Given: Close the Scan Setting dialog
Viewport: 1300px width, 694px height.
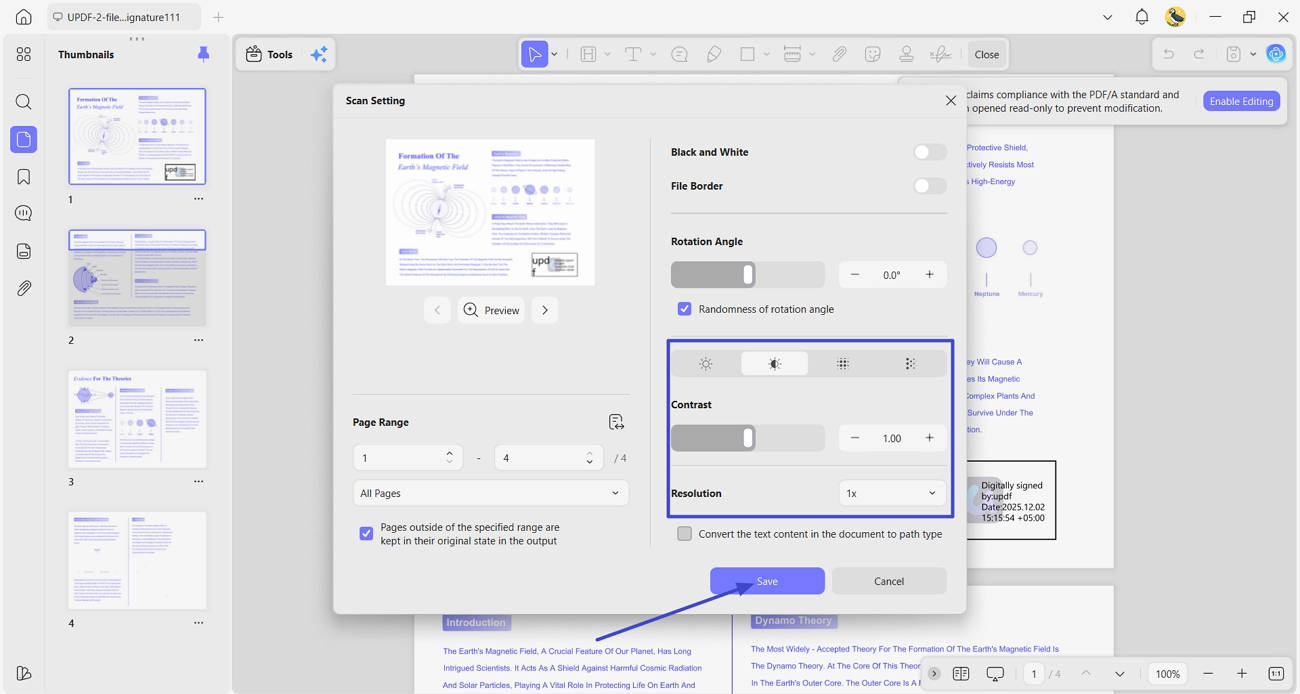Looking at the screenshot, I should pos(950,100).
